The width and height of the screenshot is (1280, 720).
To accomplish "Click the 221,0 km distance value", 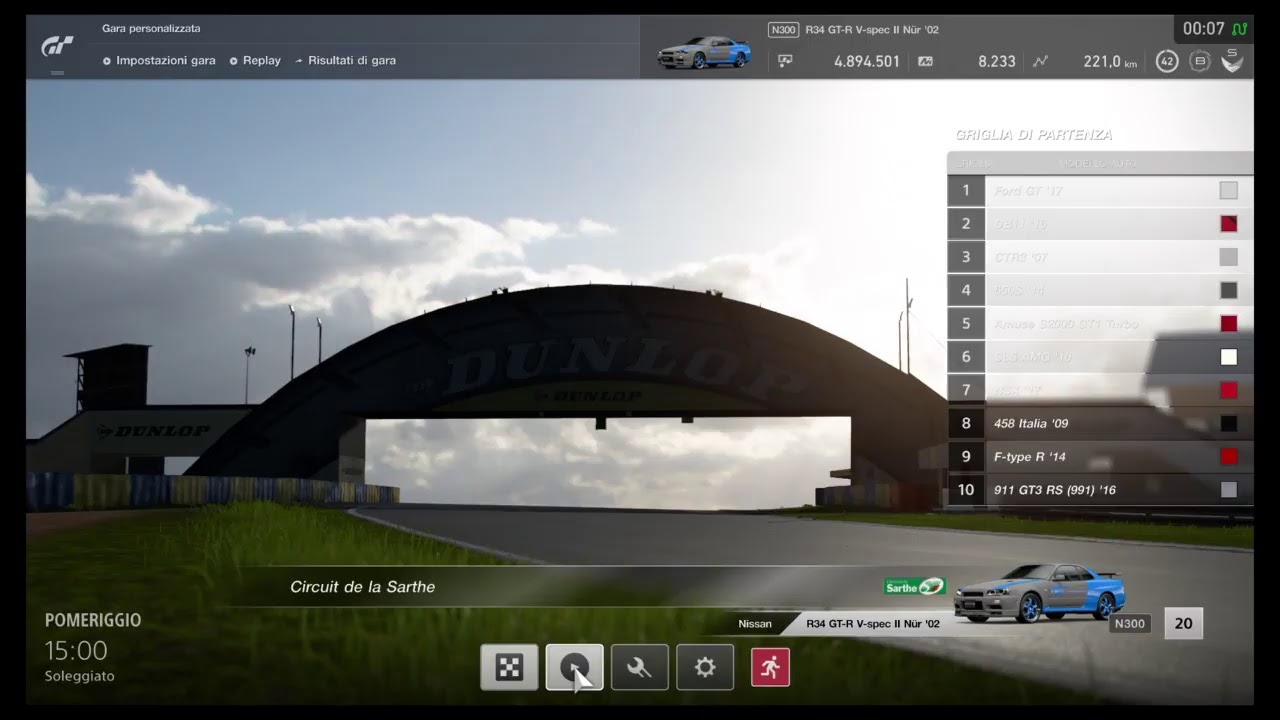I will pyautogui.click(x=1110, y=61).
